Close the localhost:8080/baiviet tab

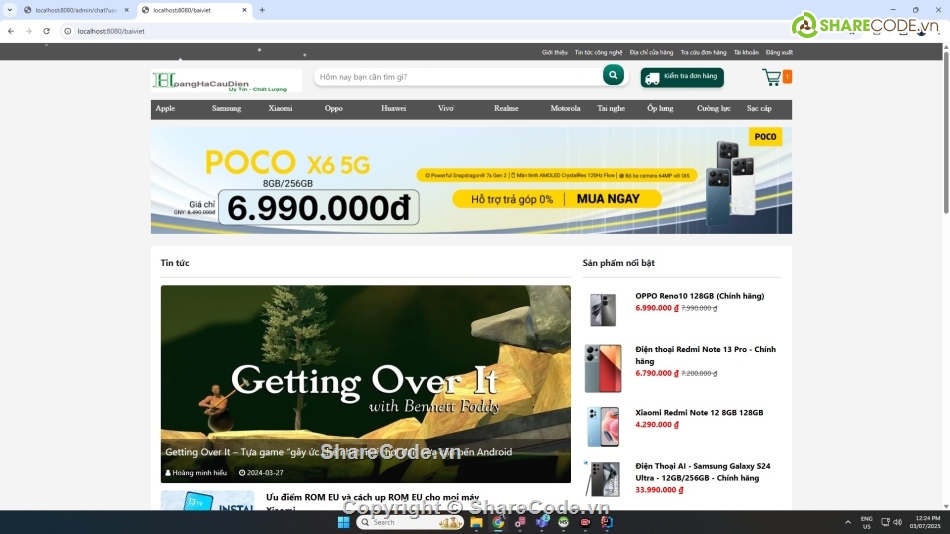[x=244, y=10]
